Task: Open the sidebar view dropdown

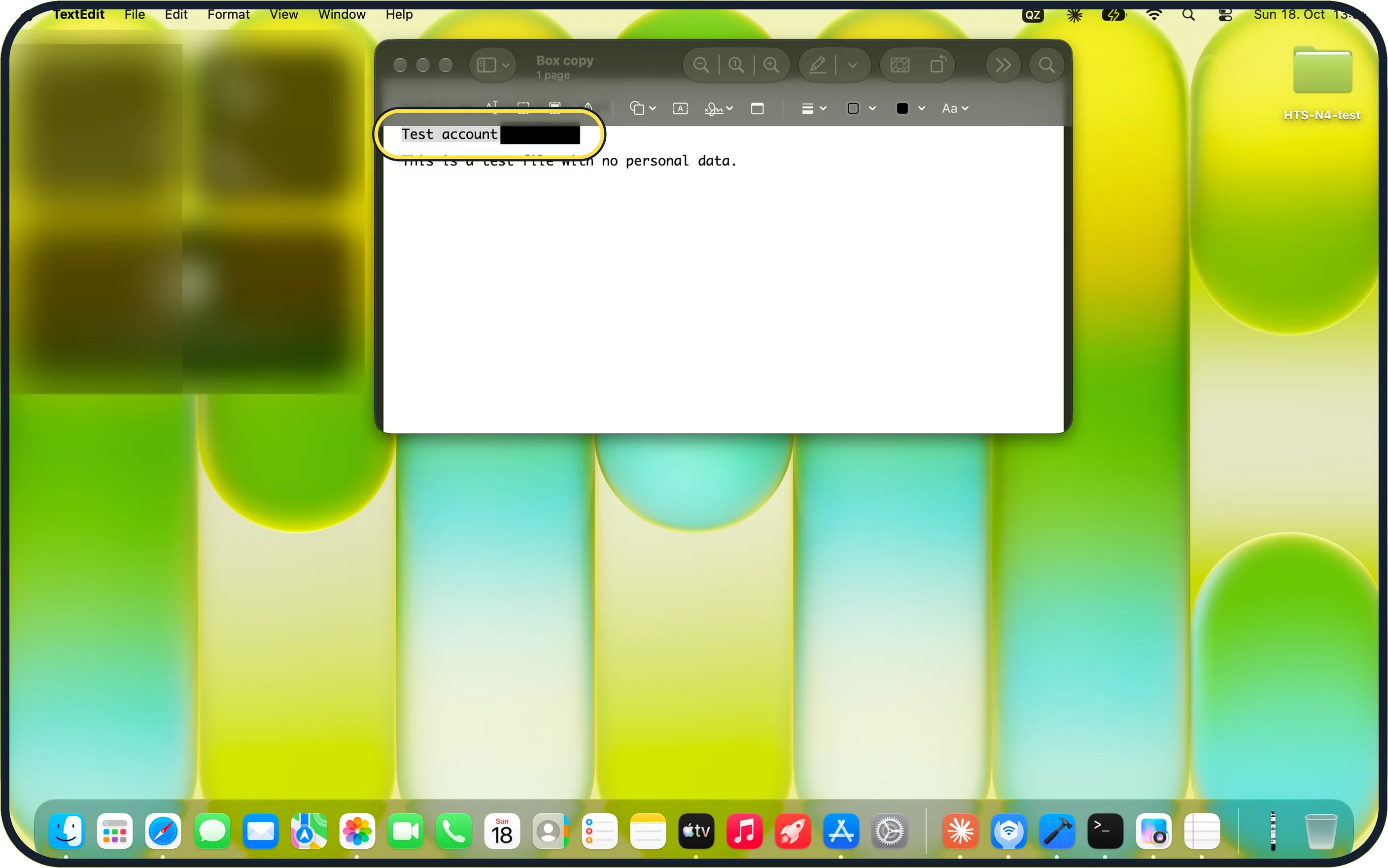Action: tap(493, 66)
